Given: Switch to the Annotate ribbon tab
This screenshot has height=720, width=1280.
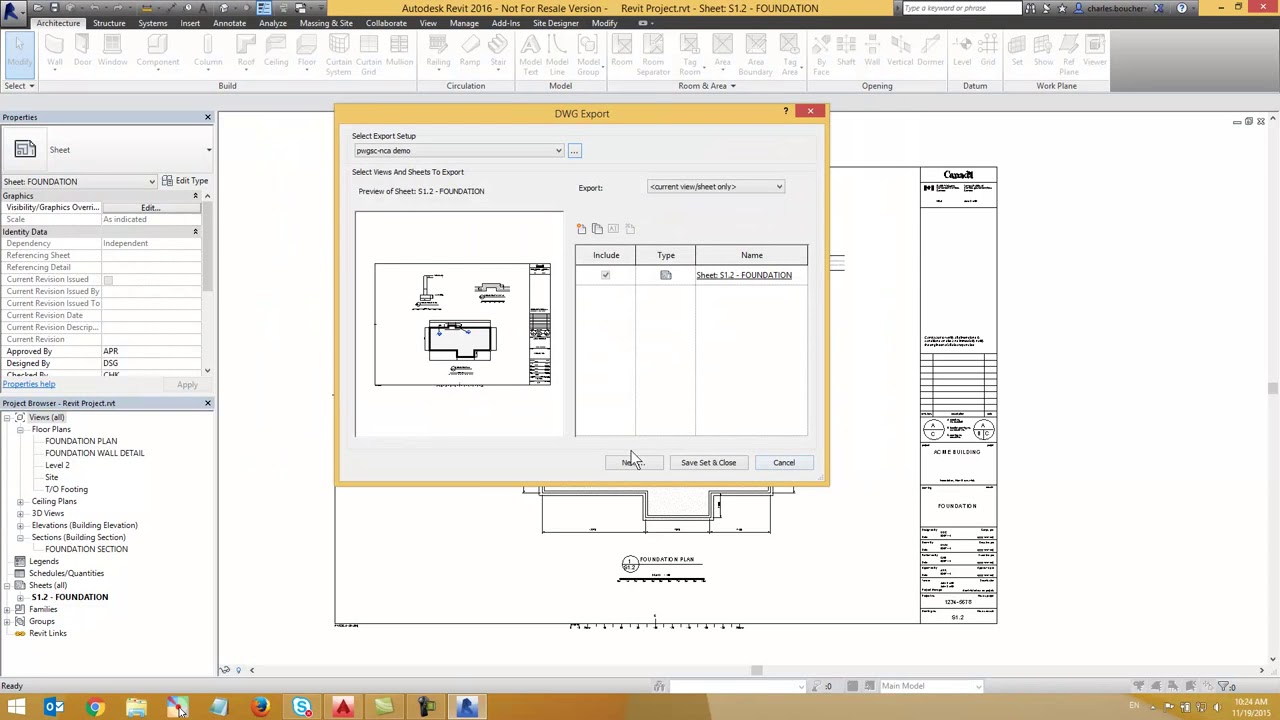Looking at the screenshot, I should (x=229, y=23).
